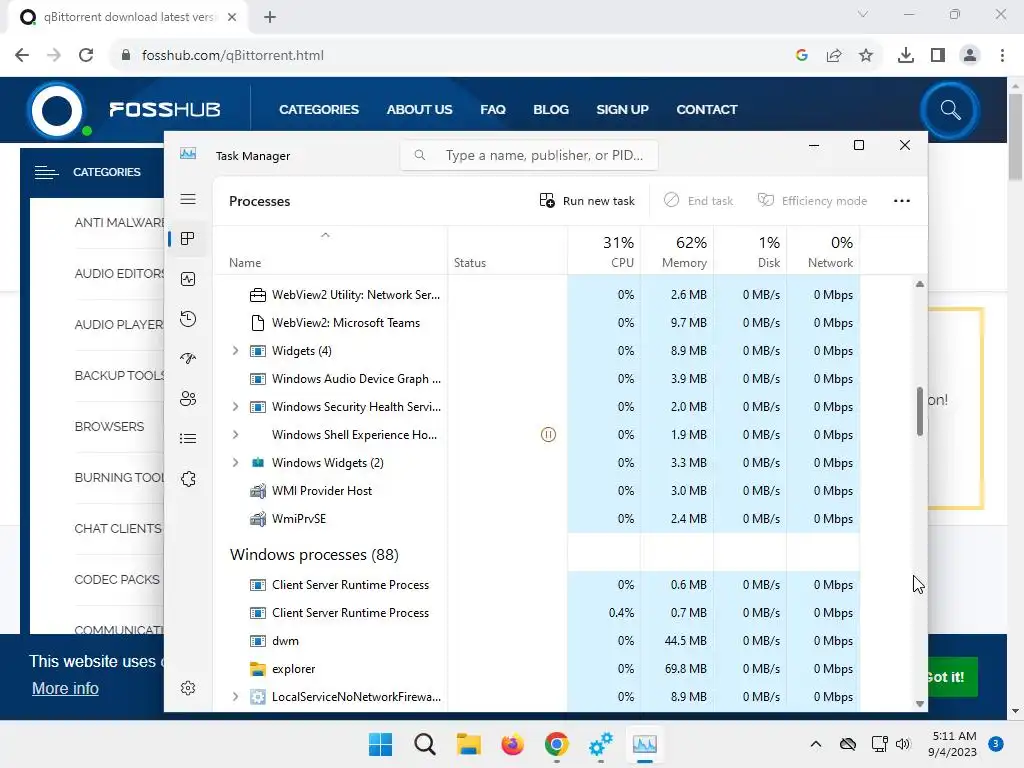Click Task Manager search field
The image size is (1024, 768).
point(529,155)
